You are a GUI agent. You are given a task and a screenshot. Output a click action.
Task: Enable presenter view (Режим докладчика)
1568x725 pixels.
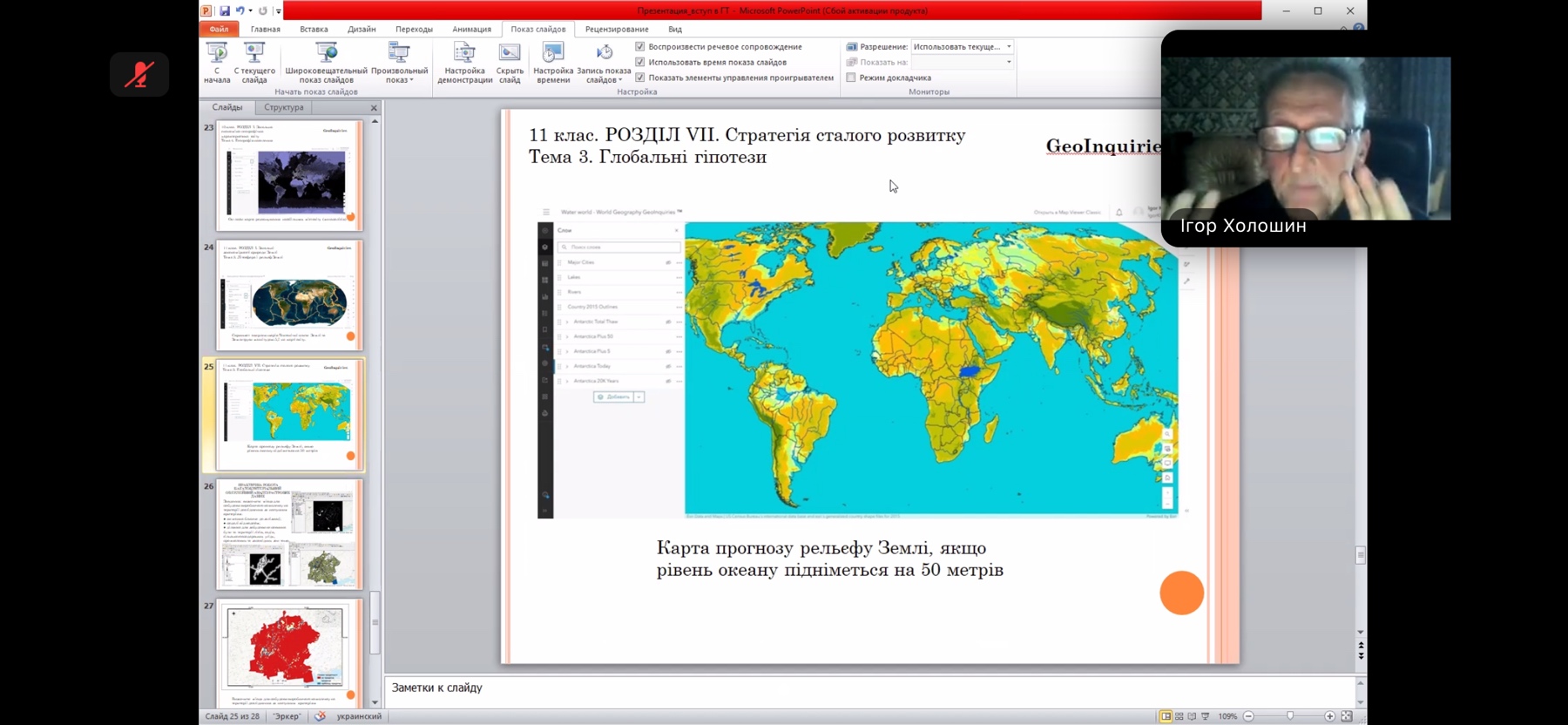[851, 78]
